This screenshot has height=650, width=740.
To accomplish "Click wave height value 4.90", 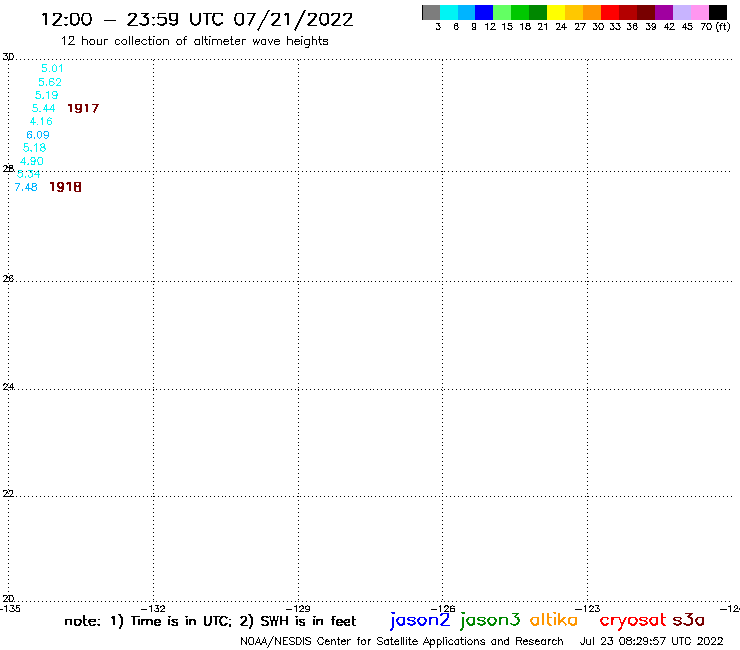I will click(x=32, y=161).
